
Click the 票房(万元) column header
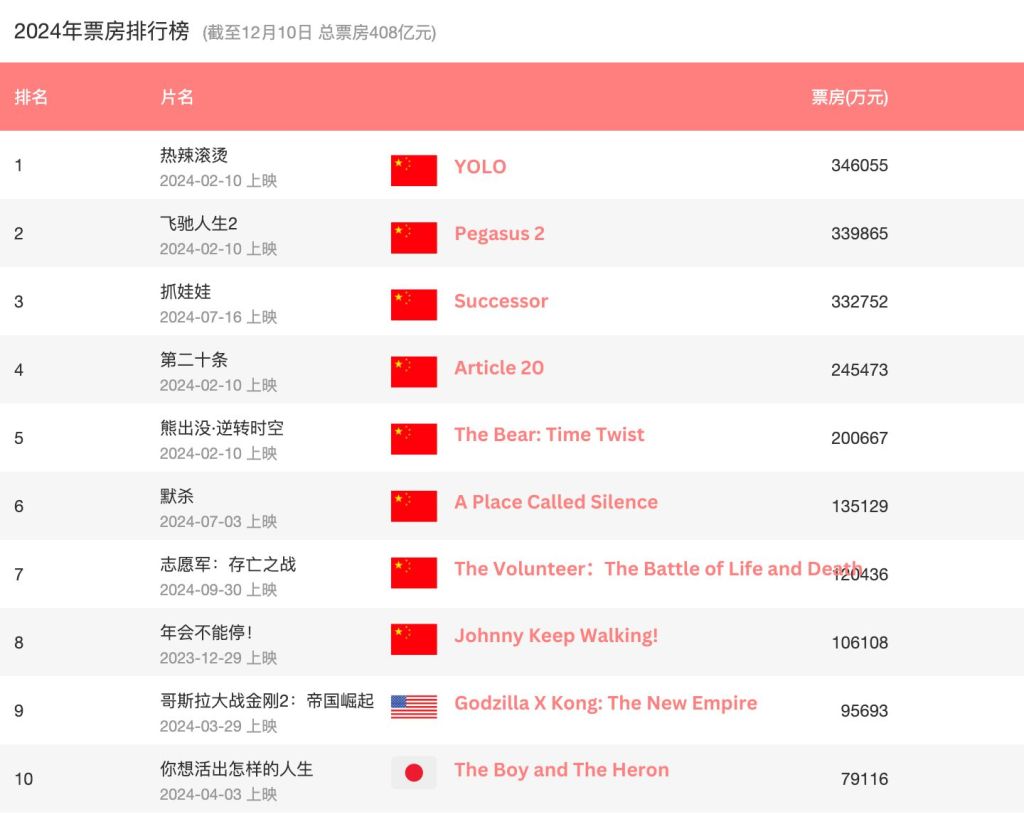pyautogui.click(x=849, y=97)
